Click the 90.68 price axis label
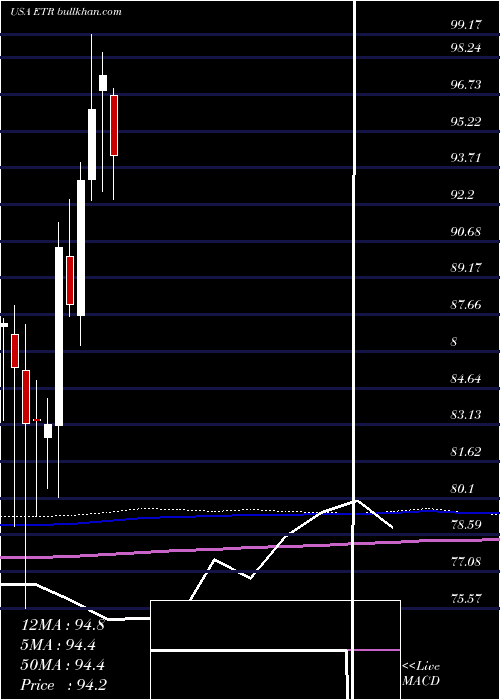The width and height of the screenshot is (500, 700). 466,232
